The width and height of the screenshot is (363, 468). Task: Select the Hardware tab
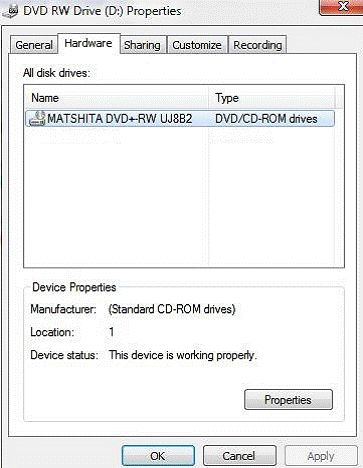pyautogui.click(x=88, y=43)
